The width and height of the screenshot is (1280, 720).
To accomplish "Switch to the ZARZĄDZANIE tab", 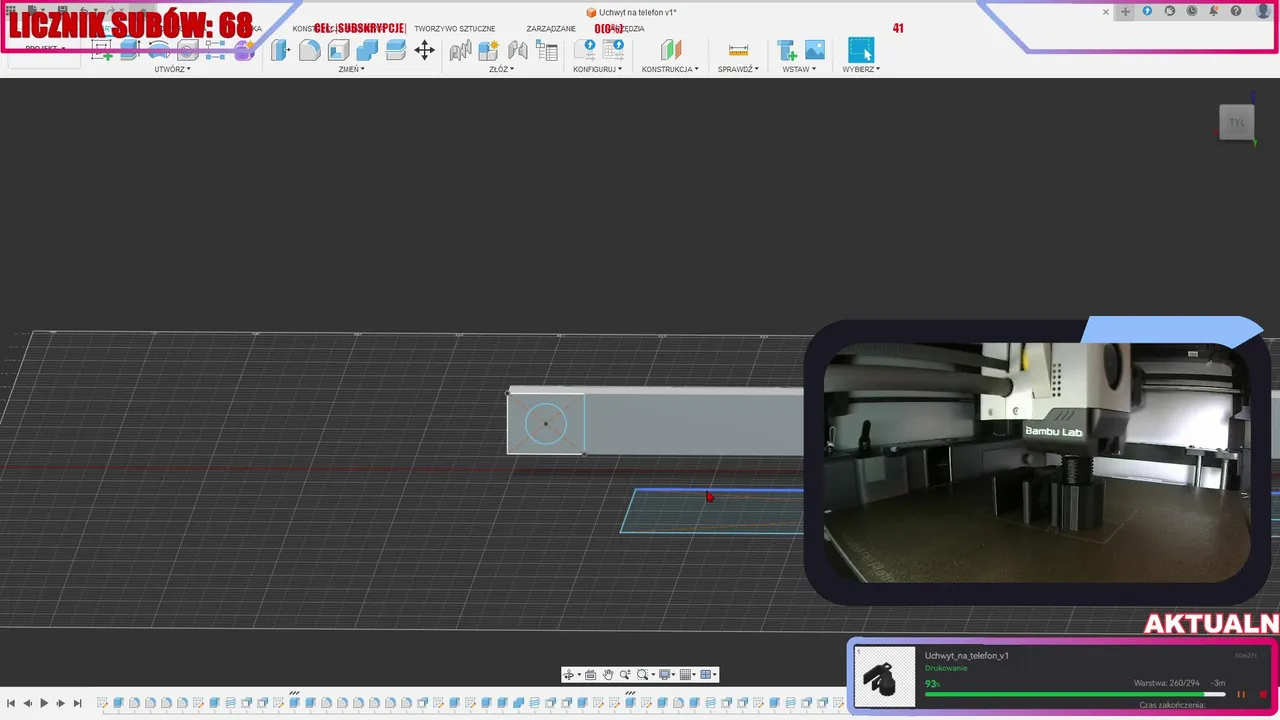I will pyautogui.click(x=551, y=29).
